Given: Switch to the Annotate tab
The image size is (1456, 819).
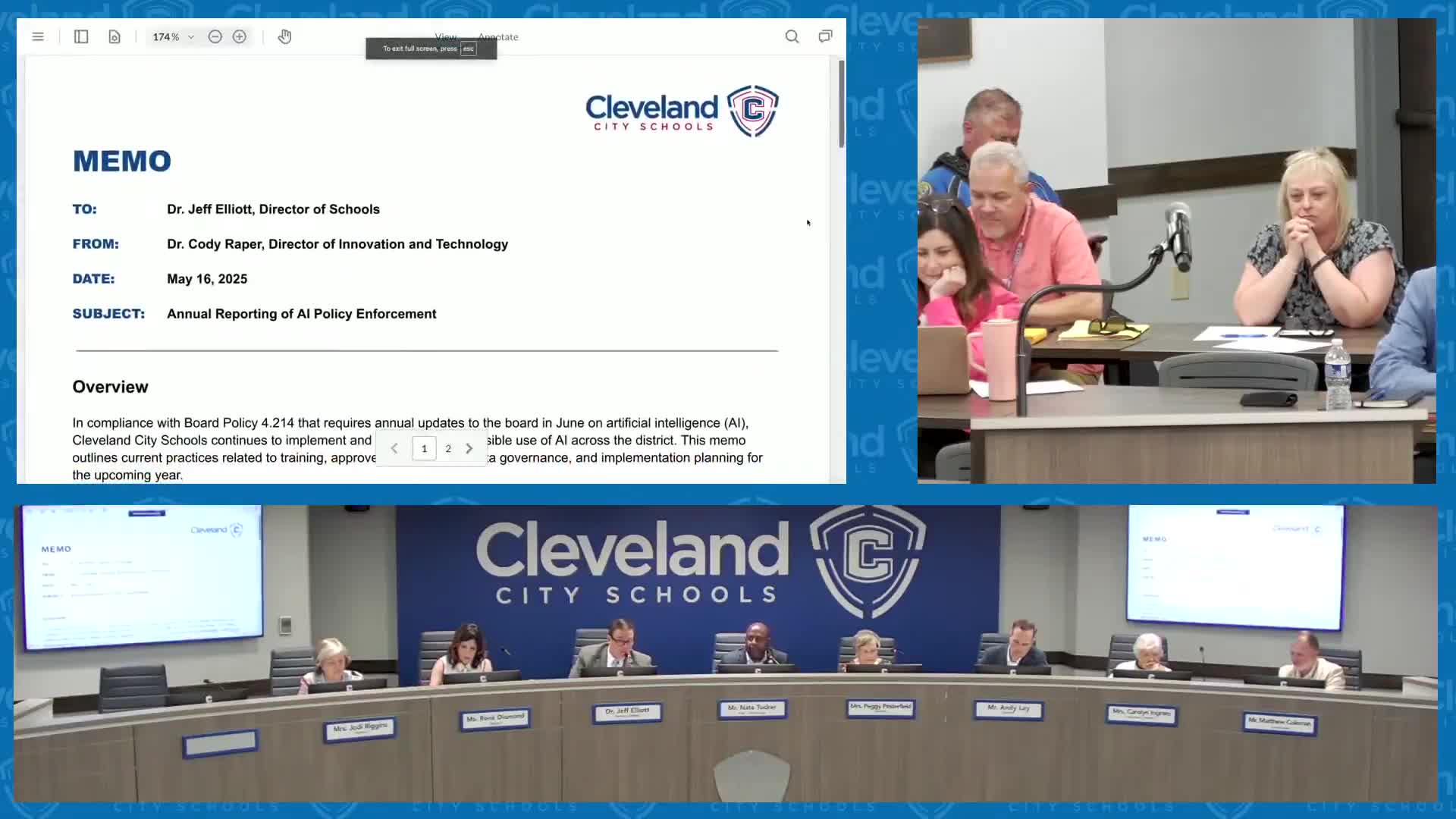Looking at the screenshot, I should 499,36.
